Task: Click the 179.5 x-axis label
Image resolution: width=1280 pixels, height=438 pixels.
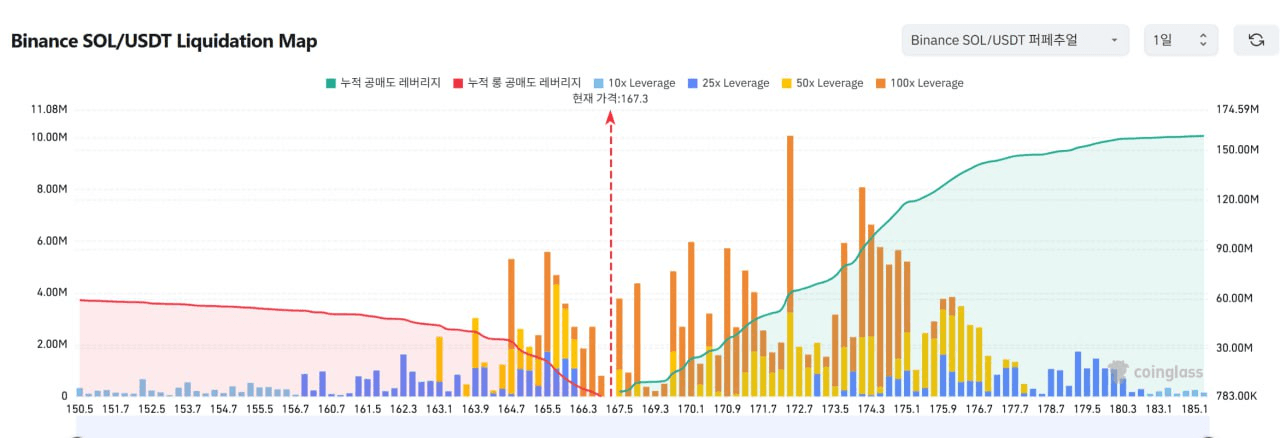Action: pyautogui.click(x=1087, y=409)
